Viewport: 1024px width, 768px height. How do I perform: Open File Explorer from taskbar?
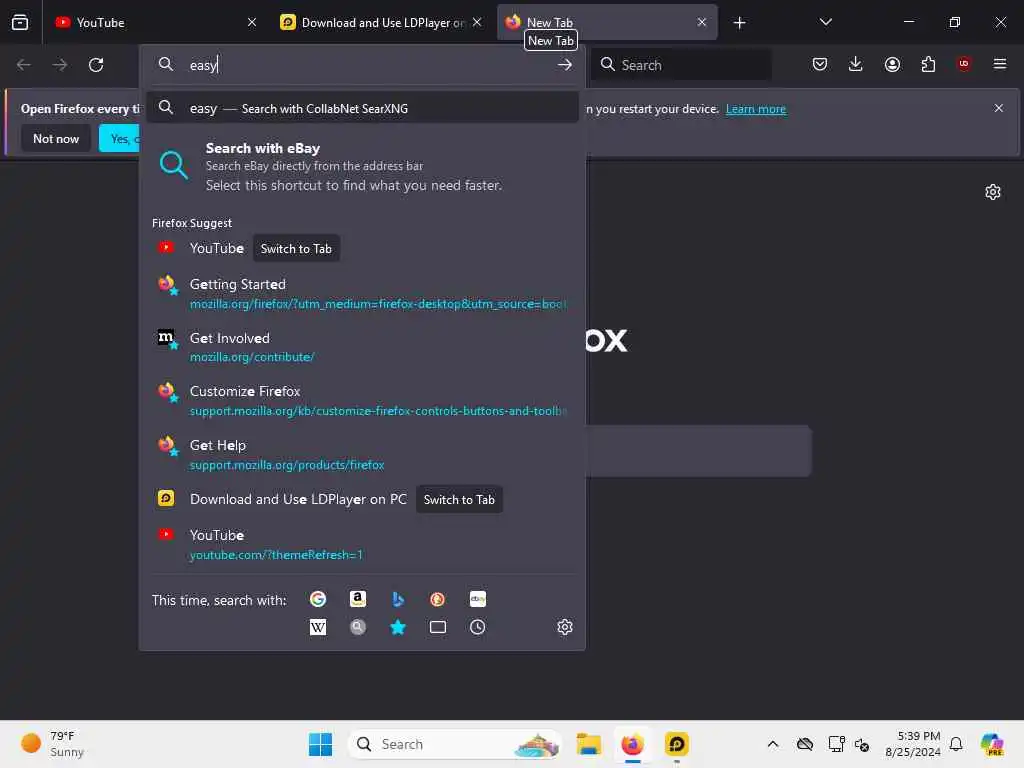[x=588, y=744]
